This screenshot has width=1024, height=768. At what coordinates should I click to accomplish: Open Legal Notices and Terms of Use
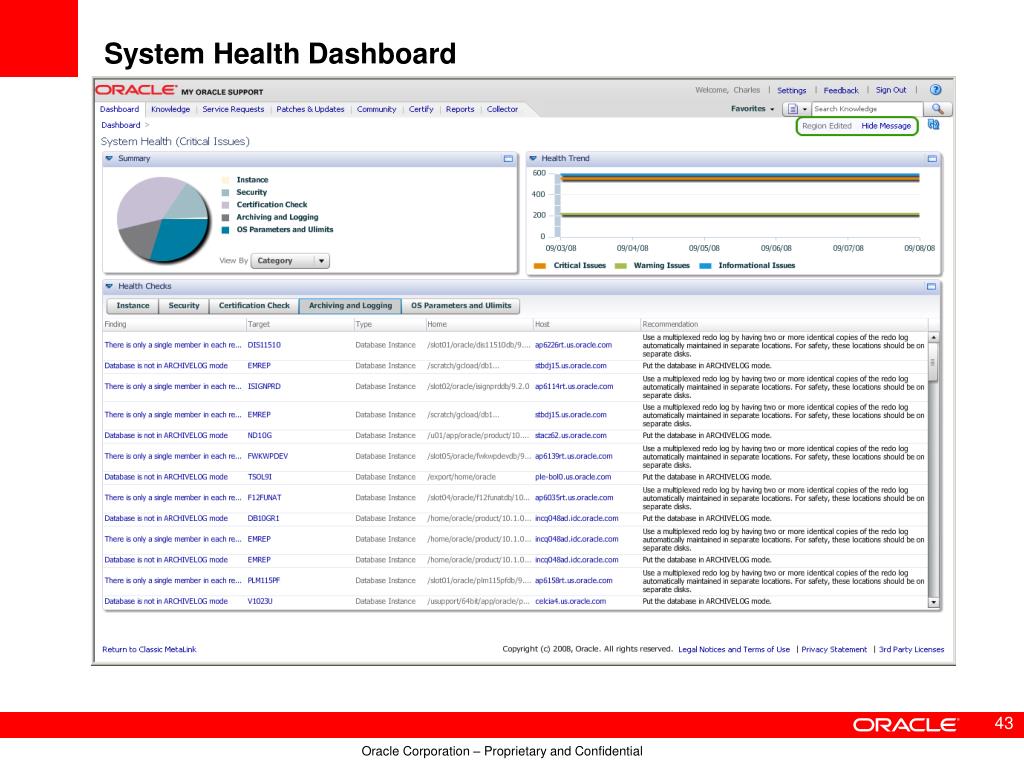(734, 649)
